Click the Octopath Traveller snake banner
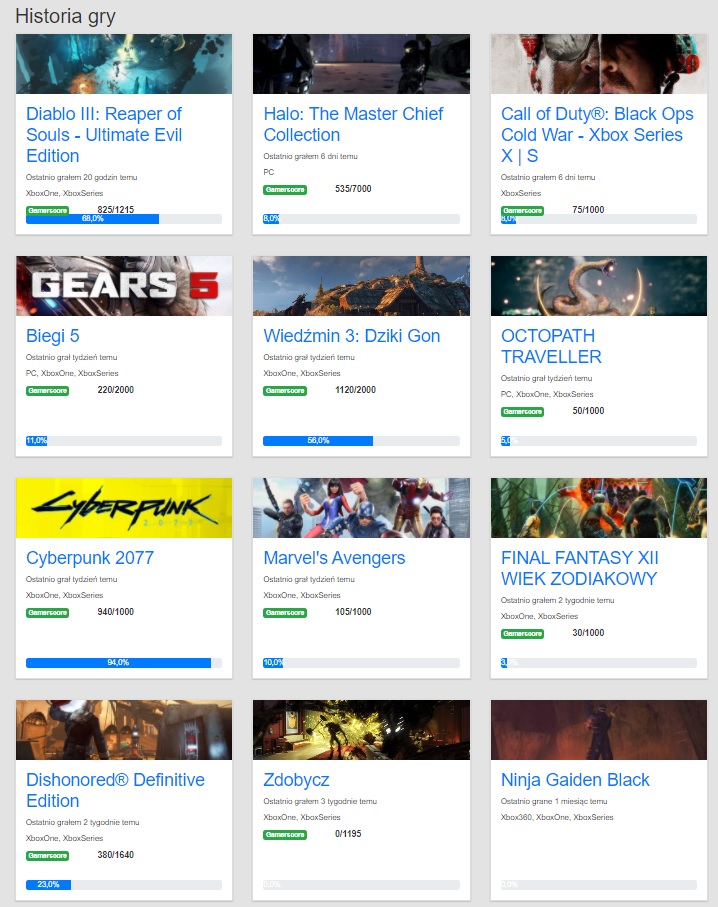The width and height of the screenshot is (718, 907). pos(599,286)
